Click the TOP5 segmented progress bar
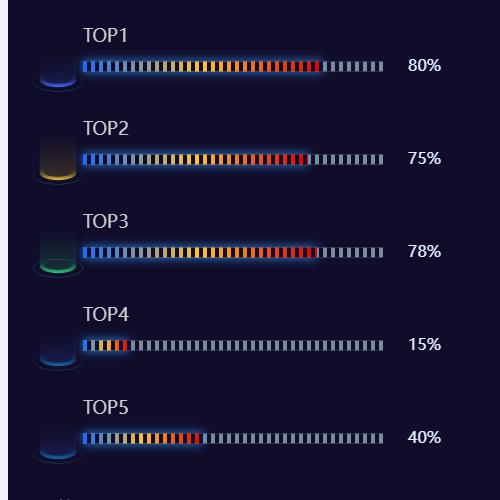The image size is (500, 500). click(x=233, y=438)
